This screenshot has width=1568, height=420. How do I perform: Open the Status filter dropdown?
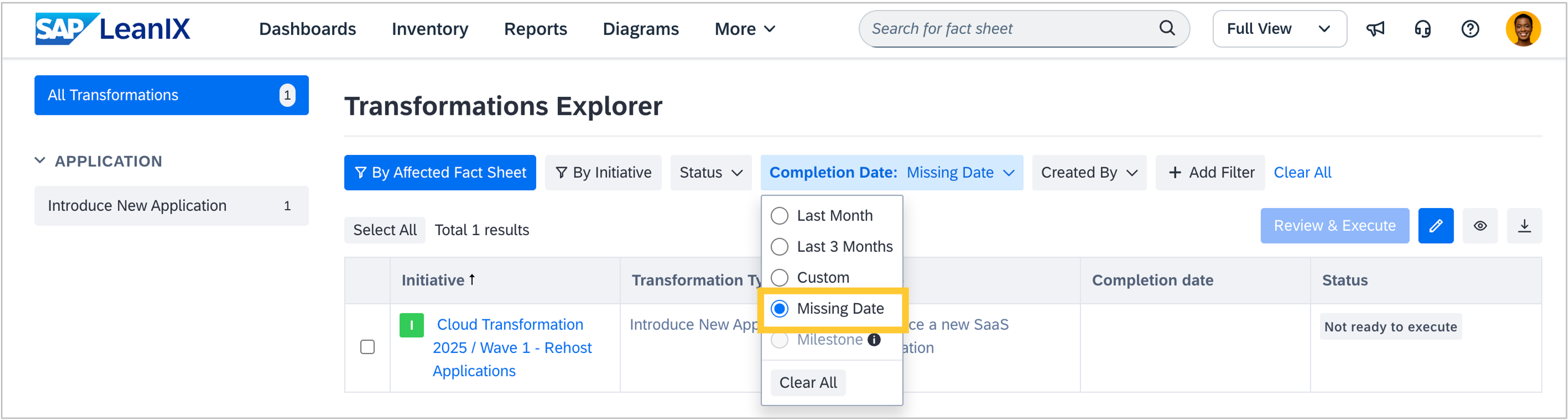[x=710, y=173]
